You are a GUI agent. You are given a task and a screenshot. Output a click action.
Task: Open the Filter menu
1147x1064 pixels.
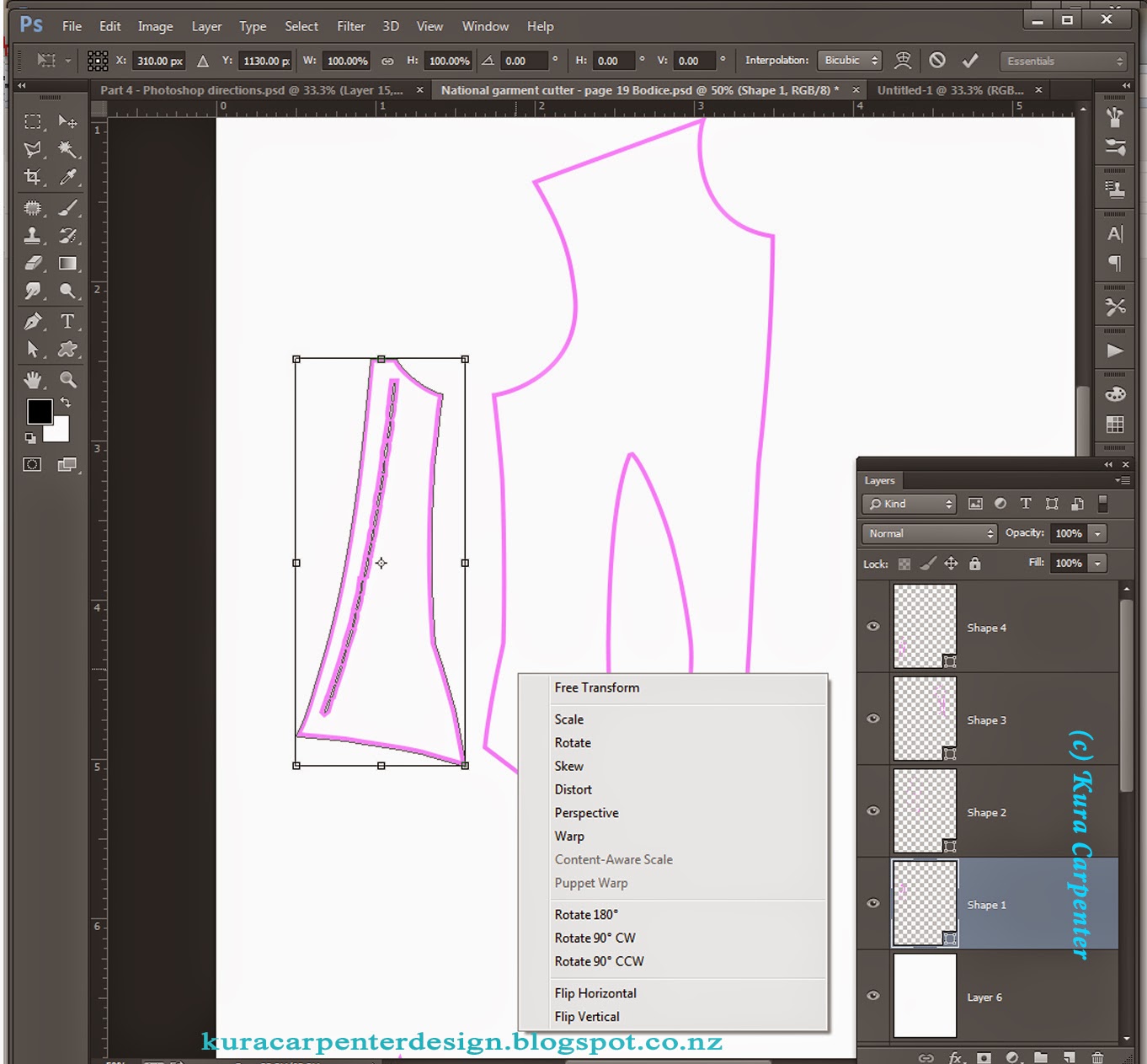point(350,26)
